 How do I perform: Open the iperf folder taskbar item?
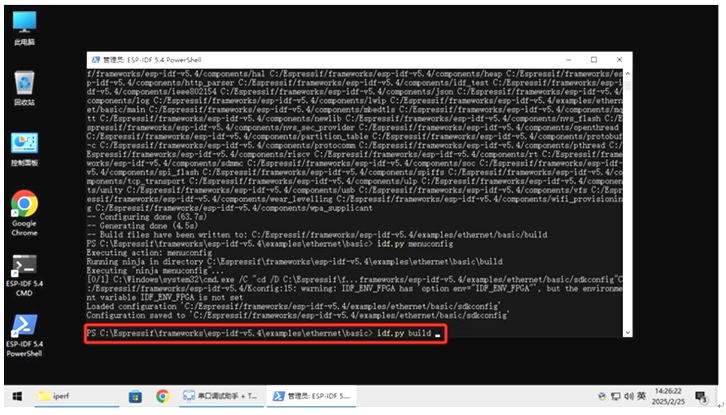click(76, 396)
